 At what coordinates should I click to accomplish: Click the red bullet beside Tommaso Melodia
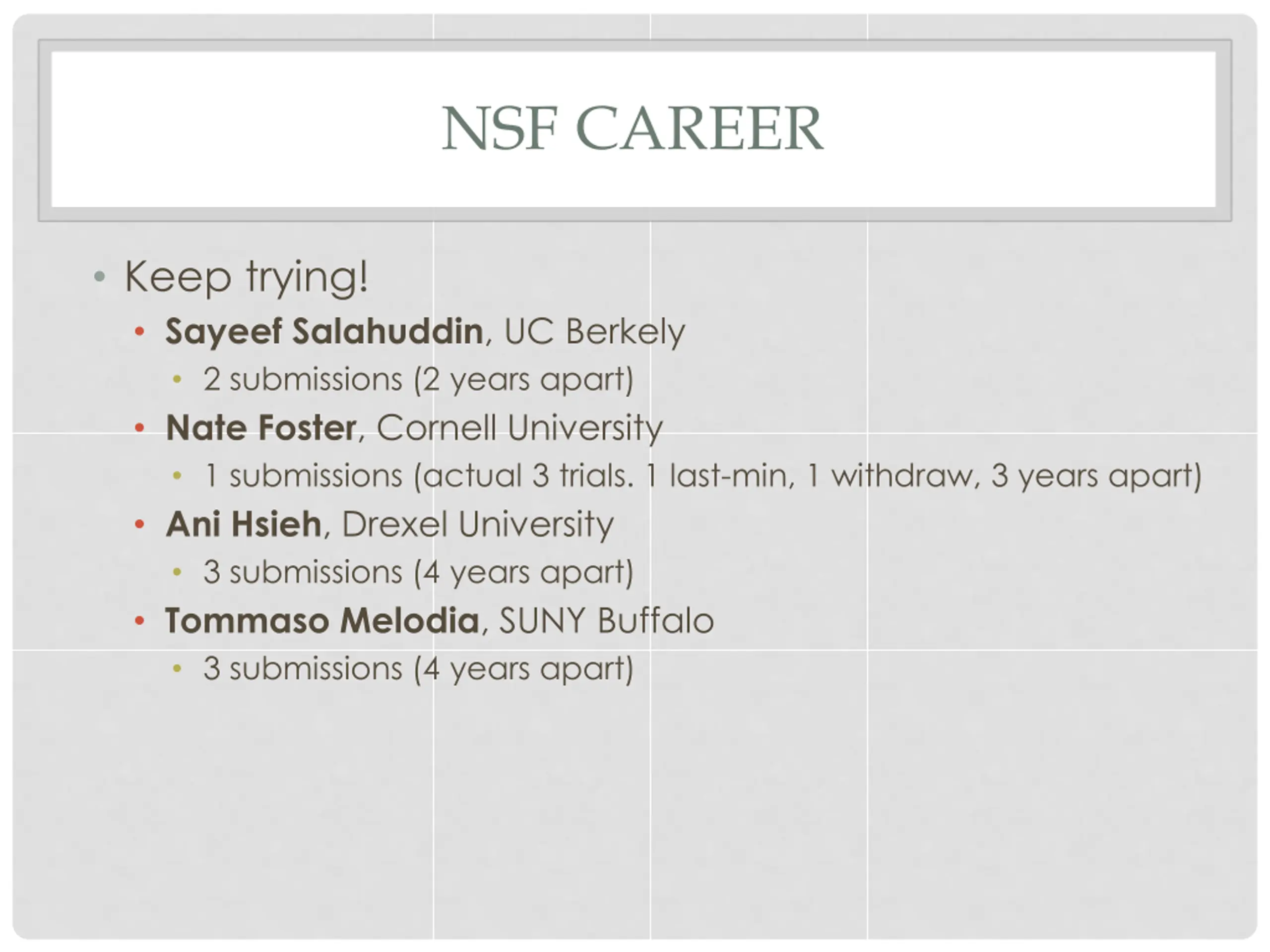pos(139,620)
